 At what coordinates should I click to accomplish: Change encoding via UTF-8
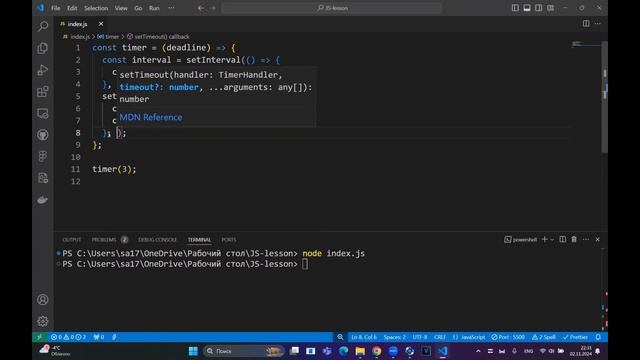tap(420, 337)
